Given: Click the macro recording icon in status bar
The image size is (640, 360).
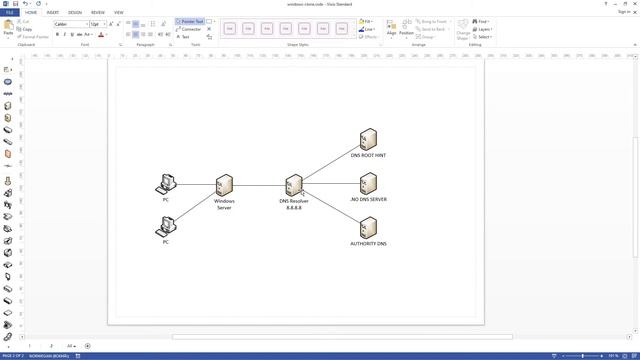Looking at the screenshot, I should 78,356.
